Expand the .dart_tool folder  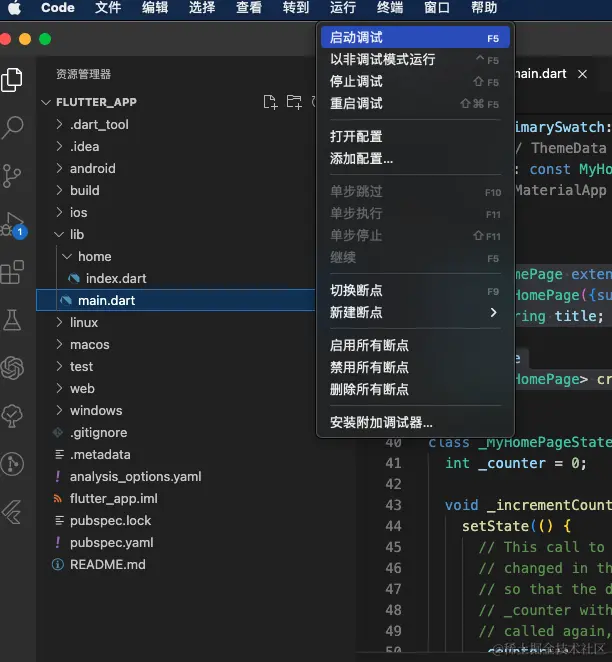(x=60, y=124)
